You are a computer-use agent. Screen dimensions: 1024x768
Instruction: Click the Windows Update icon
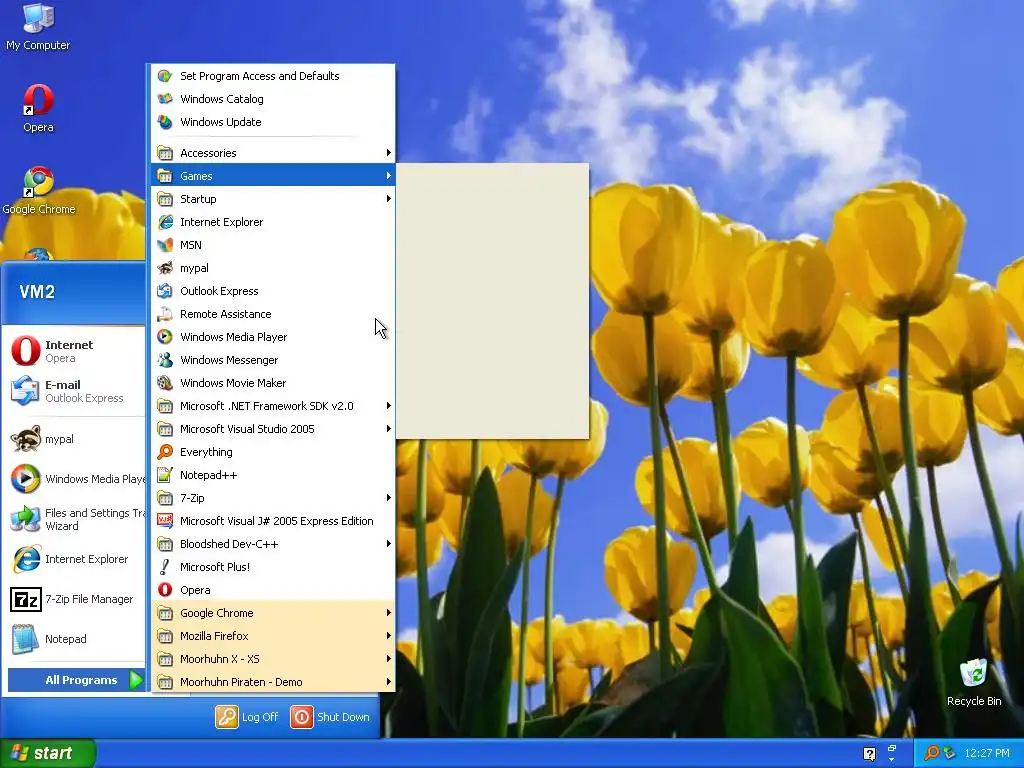(x=165, y=121)
